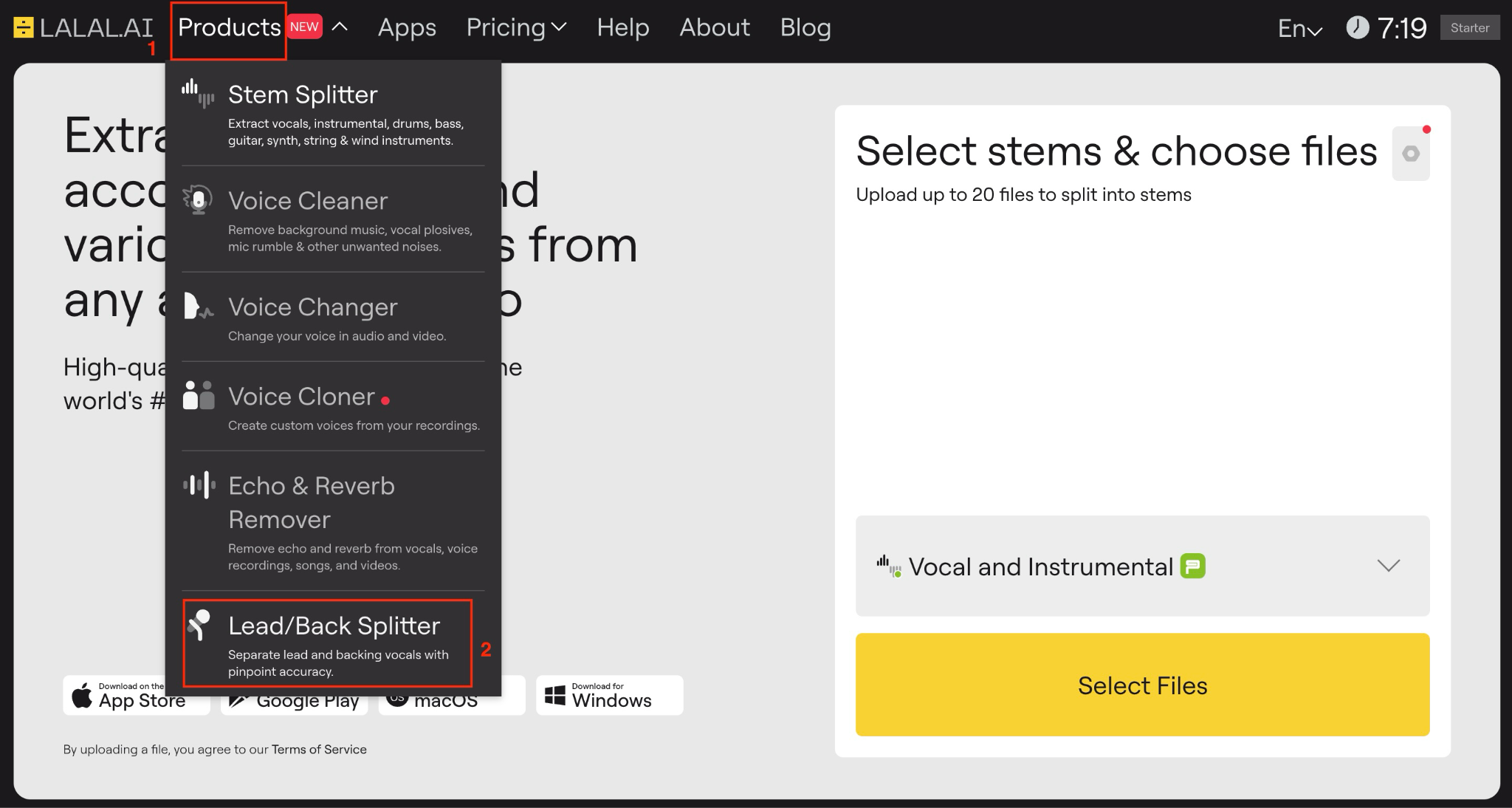Click 'Create custom voices from your recordings.' text
The width and height of the screenshot is (1512, 808).
[354, 425]
